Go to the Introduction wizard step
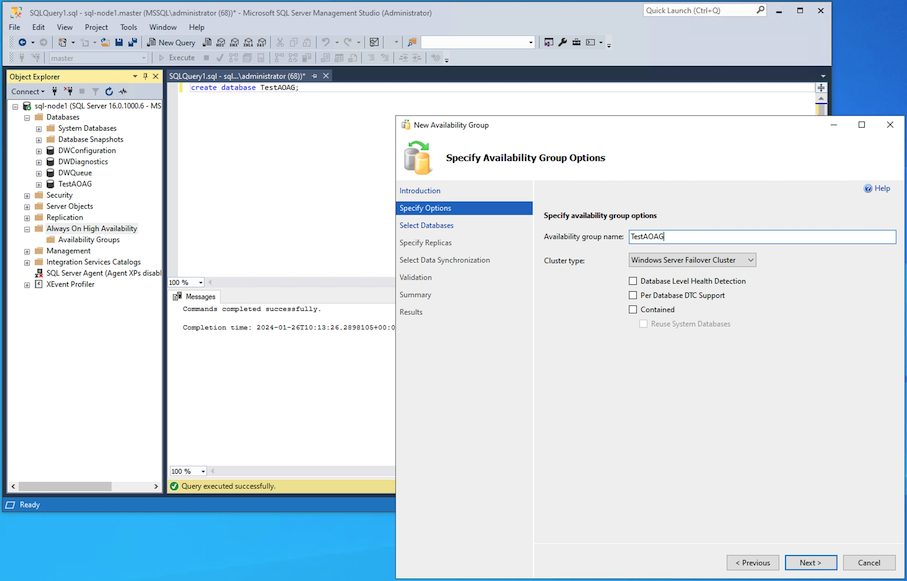The image size is (907, 581). coord(420,190)
